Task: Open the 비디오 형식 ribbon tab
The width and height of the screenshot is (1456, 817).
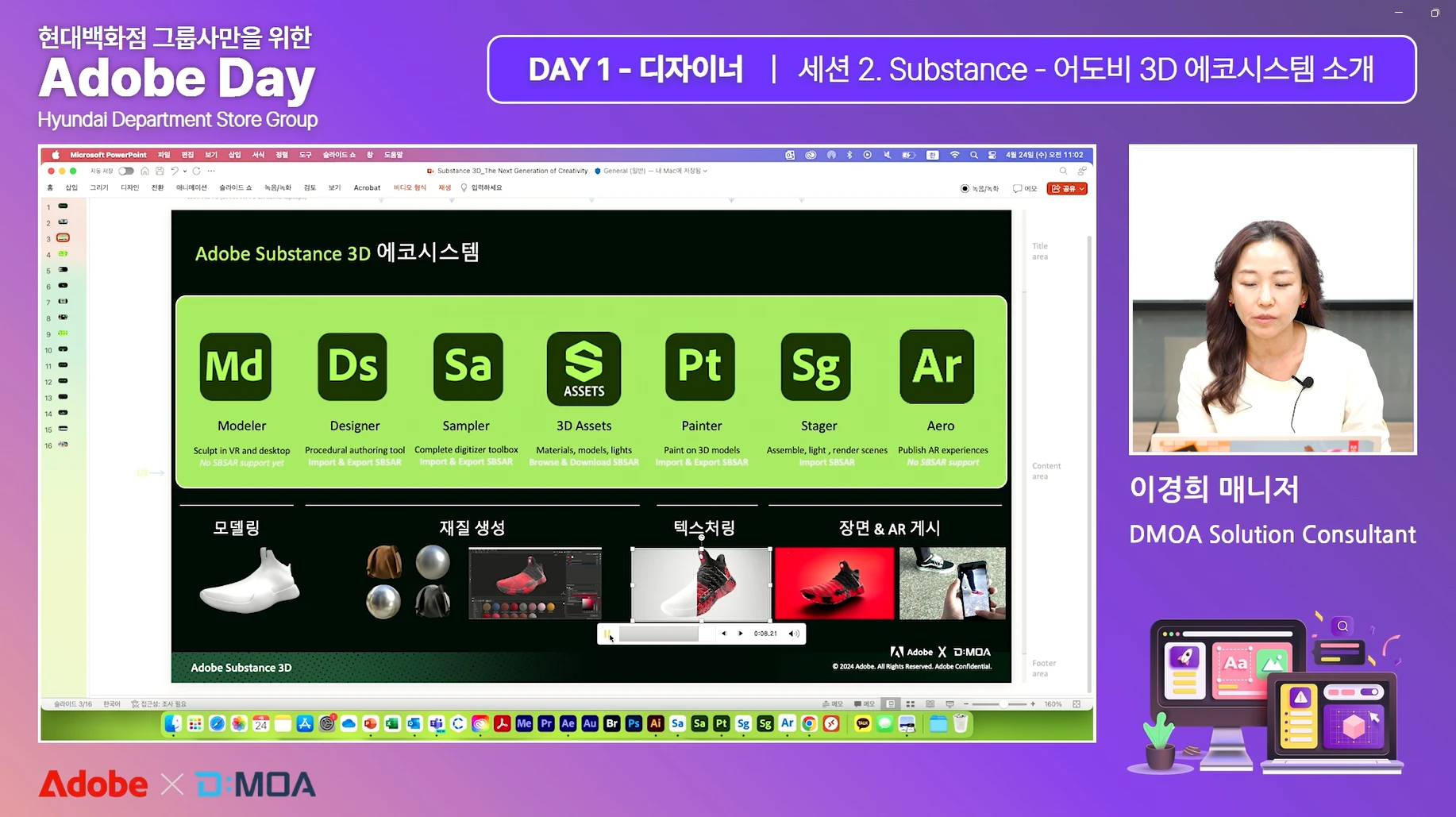Action: pos(410,187)
